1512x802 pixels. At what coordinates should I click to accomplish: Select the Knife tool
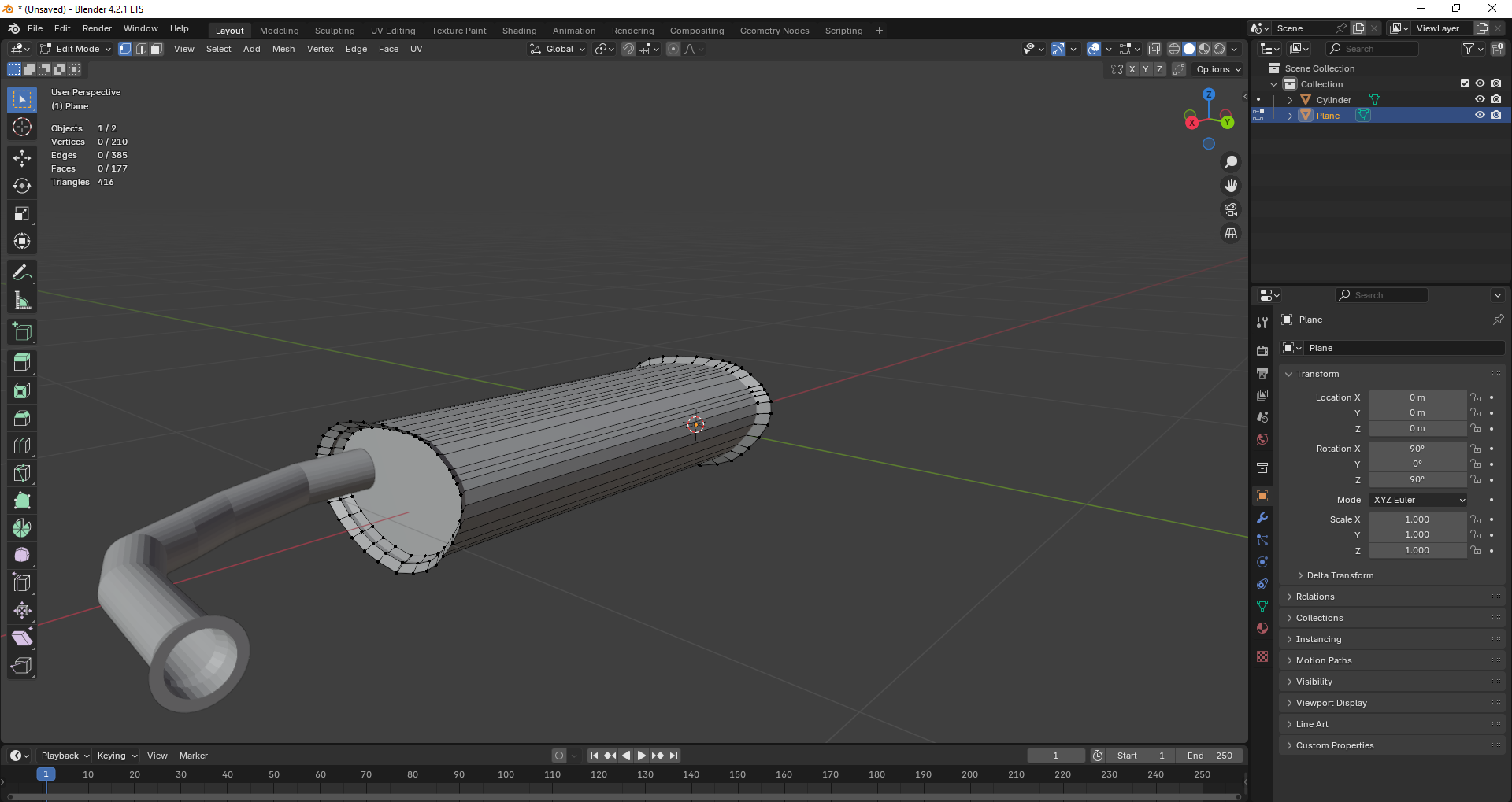coord(22,473)
